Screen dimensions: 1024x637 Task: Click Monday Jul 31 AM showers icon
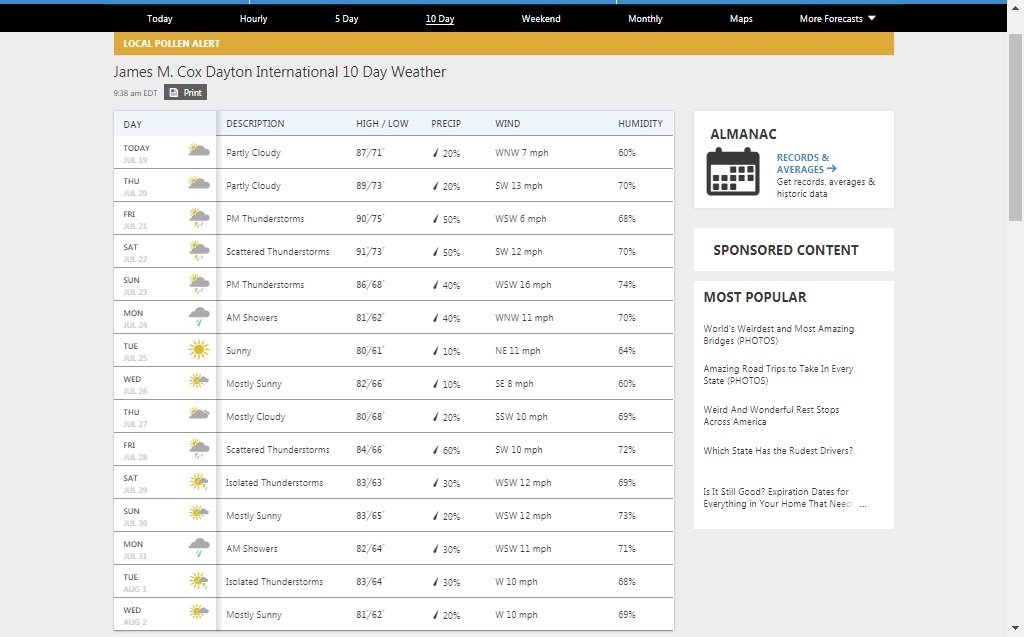click(198, 548)
